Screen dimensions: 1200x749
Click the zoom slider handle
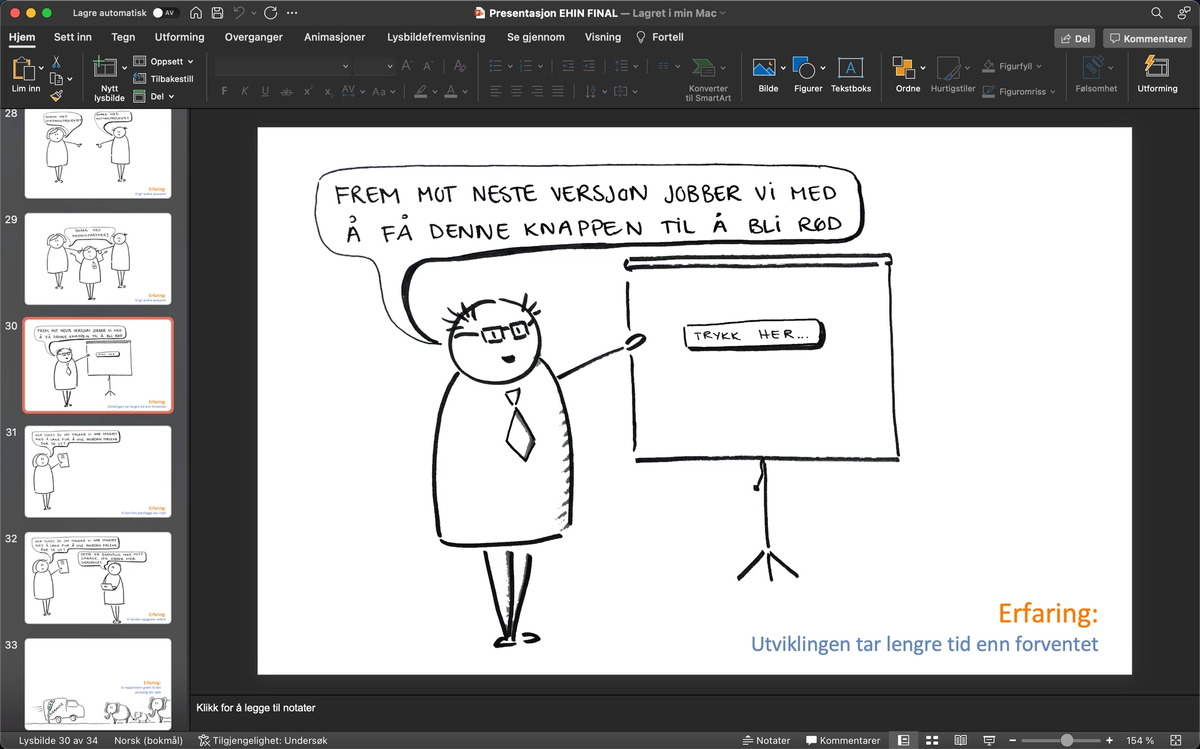[x=1067, y=740]
